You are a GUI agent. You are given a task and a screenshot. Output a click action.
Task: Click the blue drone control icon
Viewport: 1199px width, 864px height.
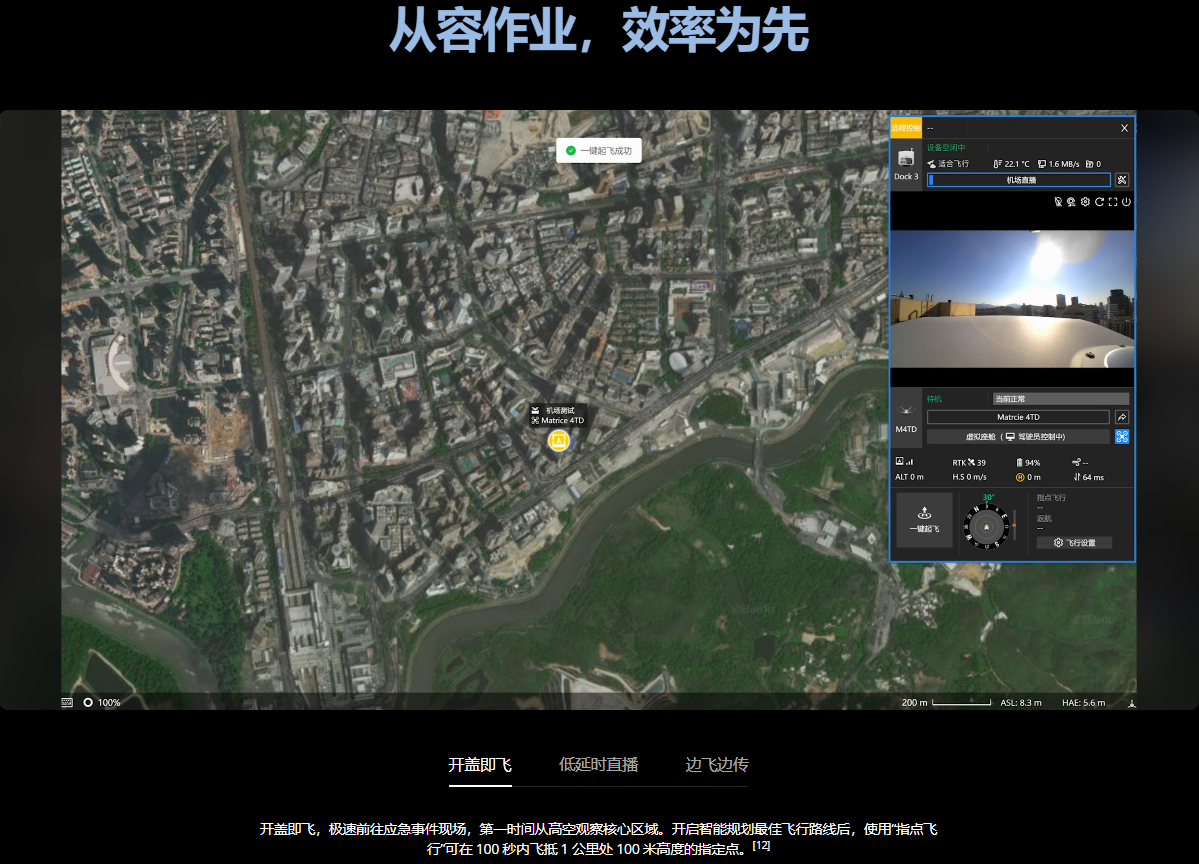coord(1122,437)
